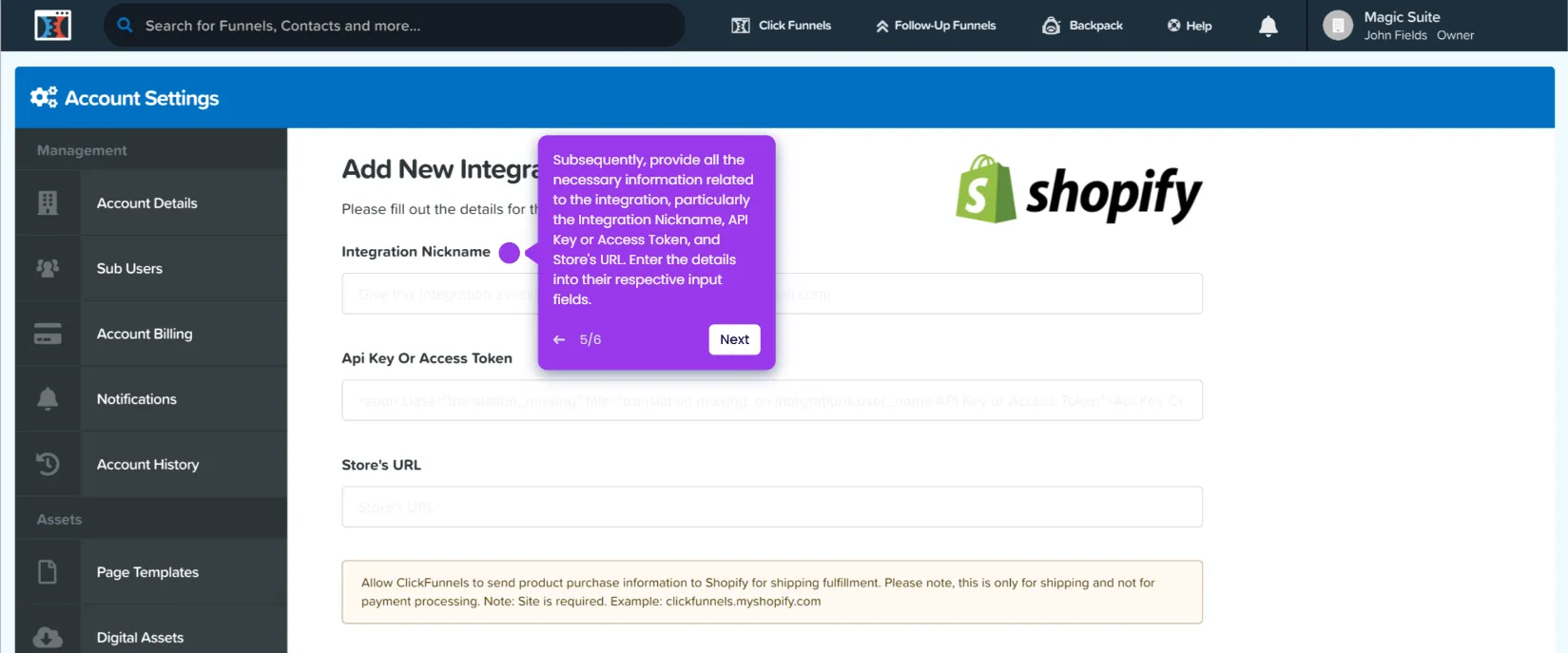Viewport: 1568px width, 653px height.
Task: Click the Account Billing card icon
Action: coord(48,334)
